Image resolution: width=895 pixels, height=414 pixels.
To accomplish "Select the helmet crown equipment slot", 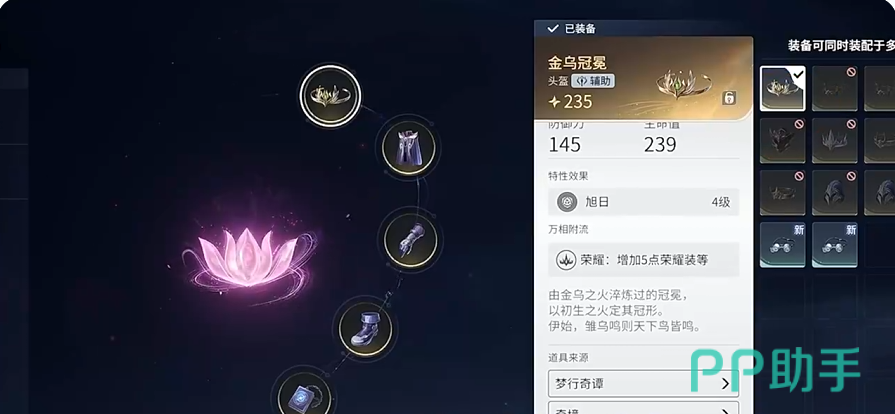I will [330, 95].
